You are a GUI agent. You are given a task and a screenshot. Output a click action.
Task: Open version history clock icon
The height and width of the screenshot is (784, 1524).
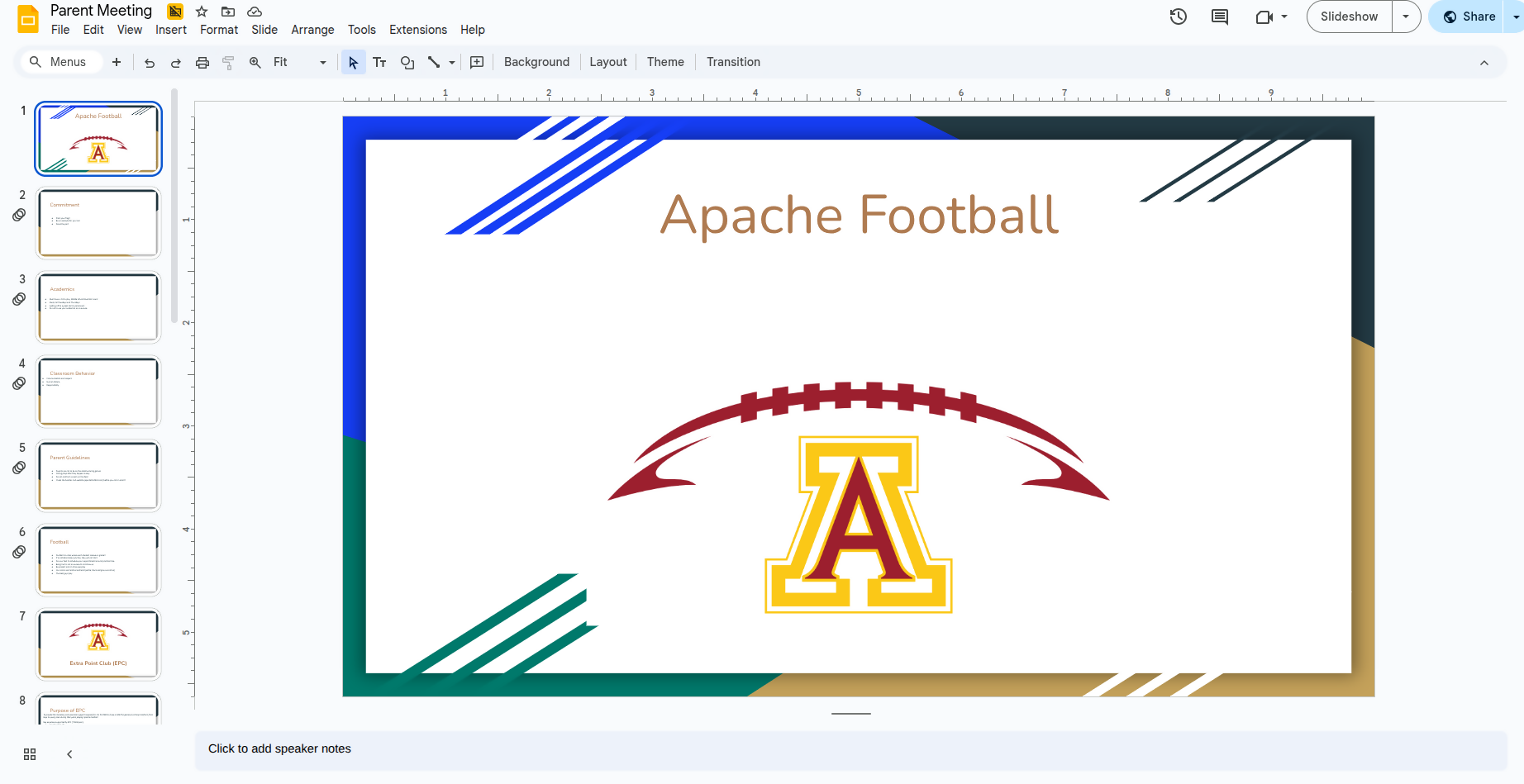coord(1179,17)
